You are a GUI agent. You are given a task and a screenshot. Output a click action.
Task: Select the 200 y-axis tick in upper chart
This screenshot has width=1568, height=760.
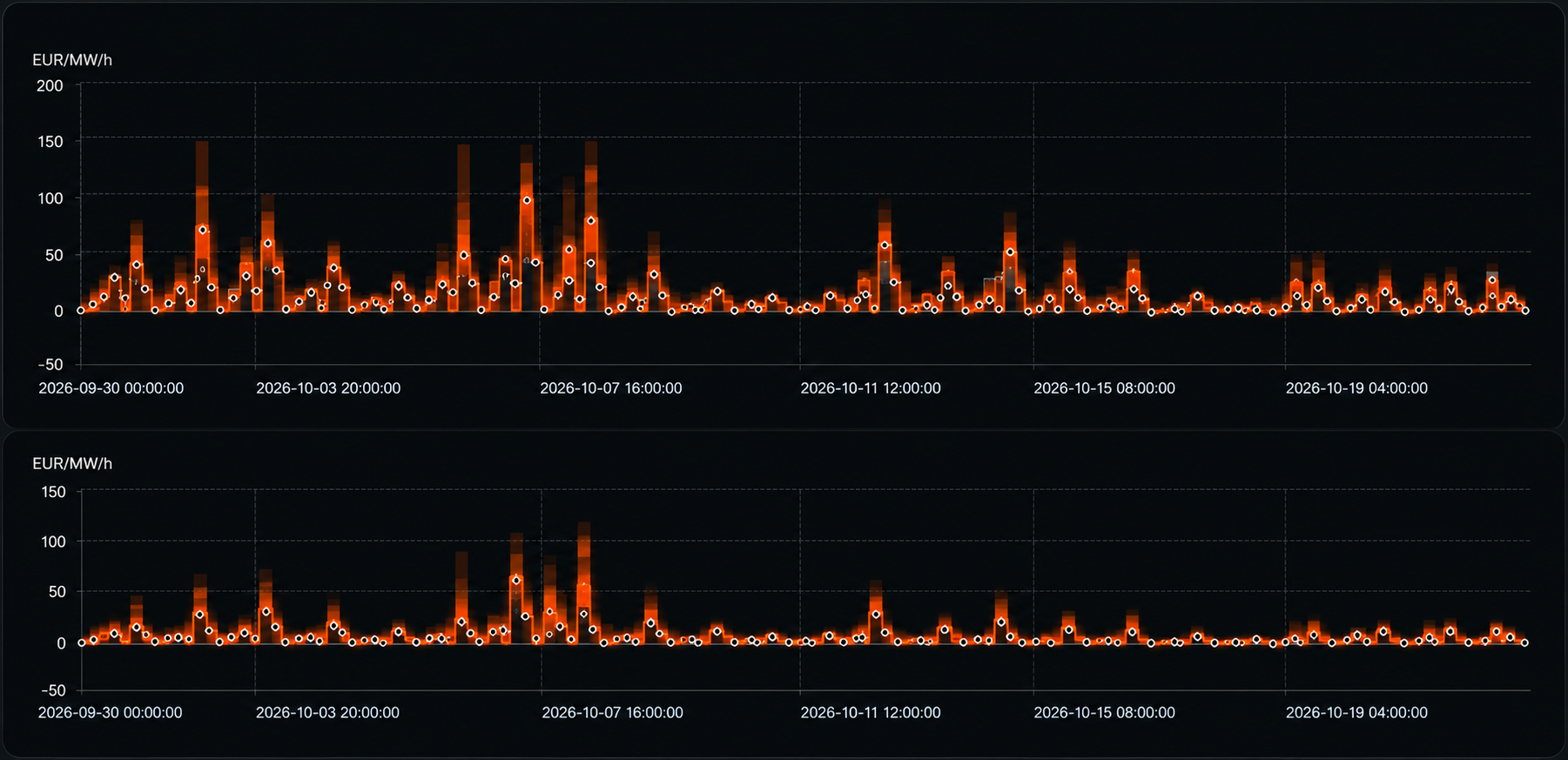click(x=50, y=85)
